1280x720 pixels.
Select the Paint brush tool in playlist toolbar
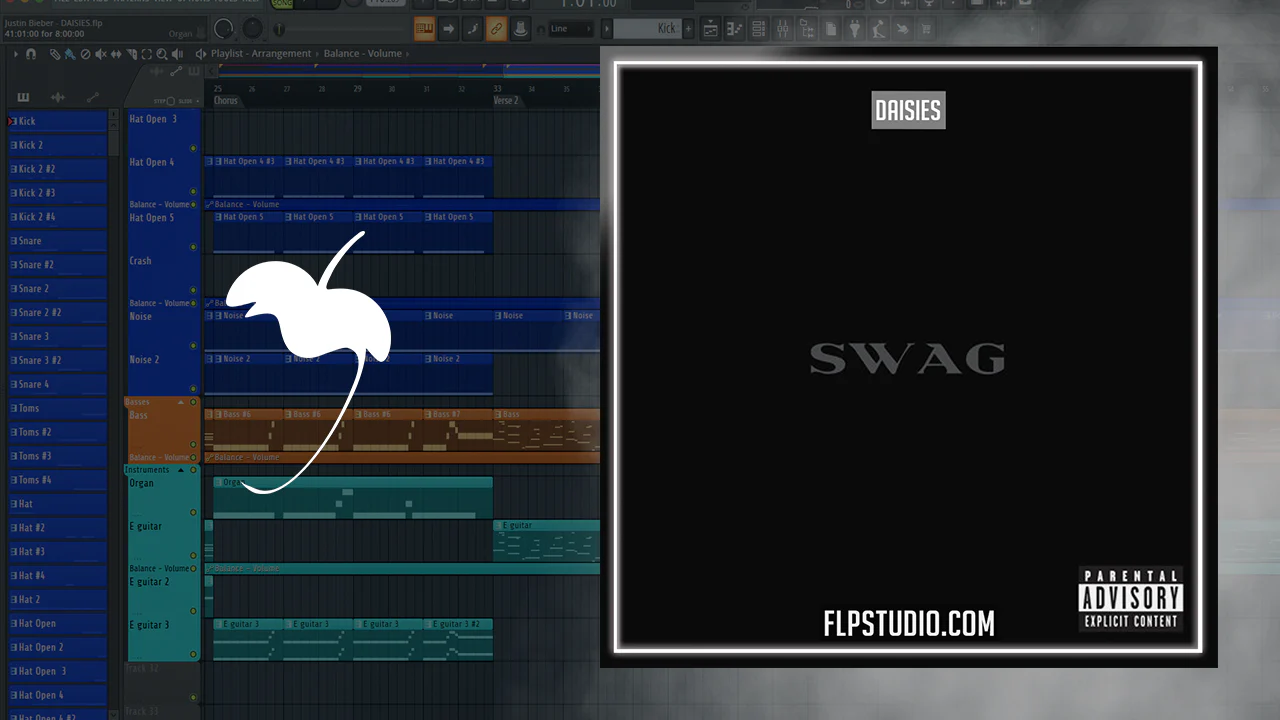[69, 54]
